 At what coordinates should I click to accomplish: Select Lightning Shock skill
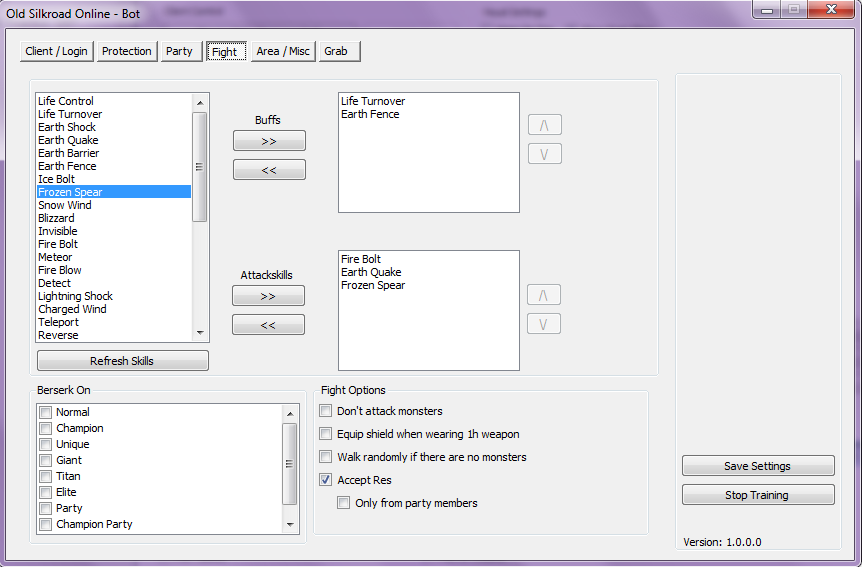[x=114, y=296]
